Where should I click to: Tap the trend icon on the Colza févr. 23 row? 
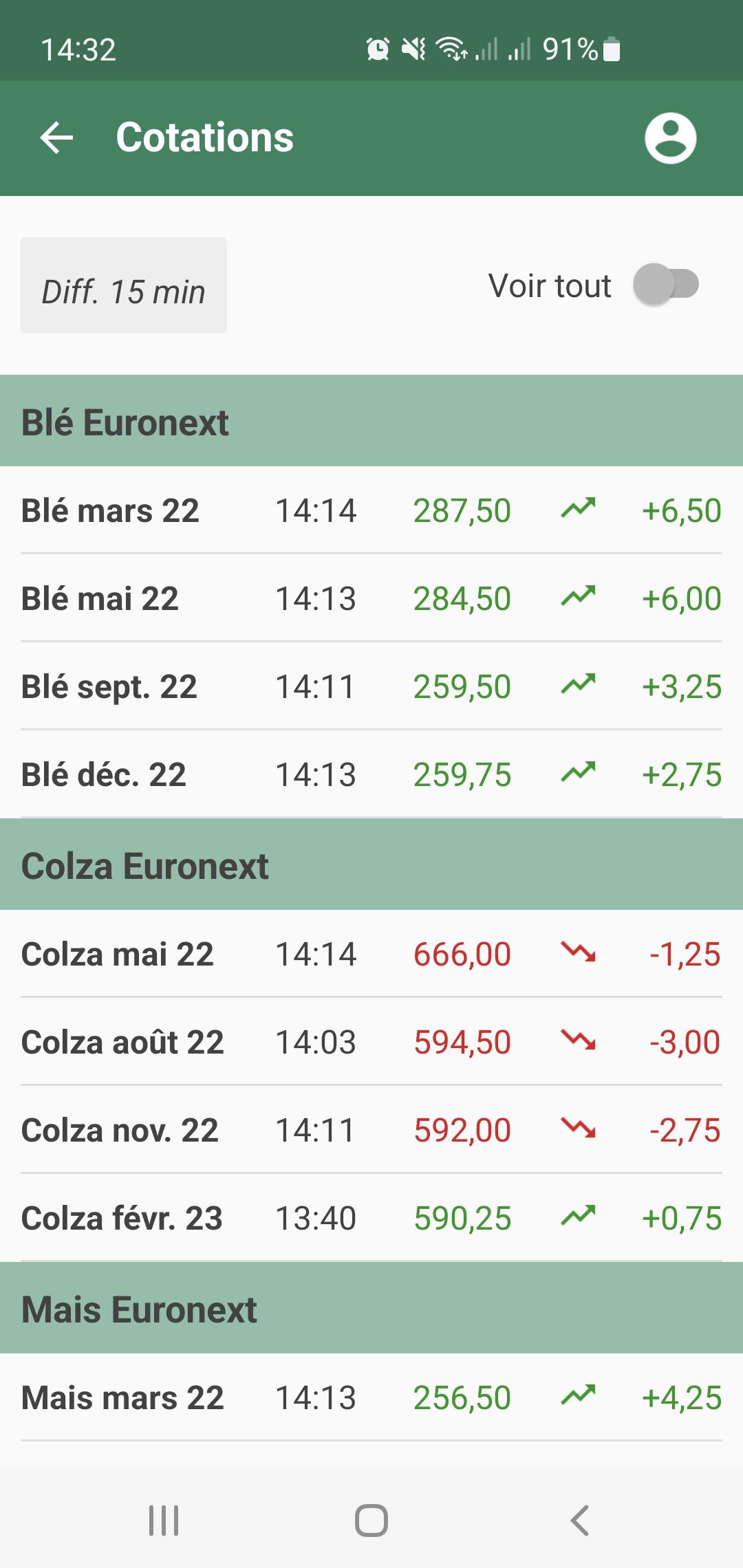[x=578, y=1217]
